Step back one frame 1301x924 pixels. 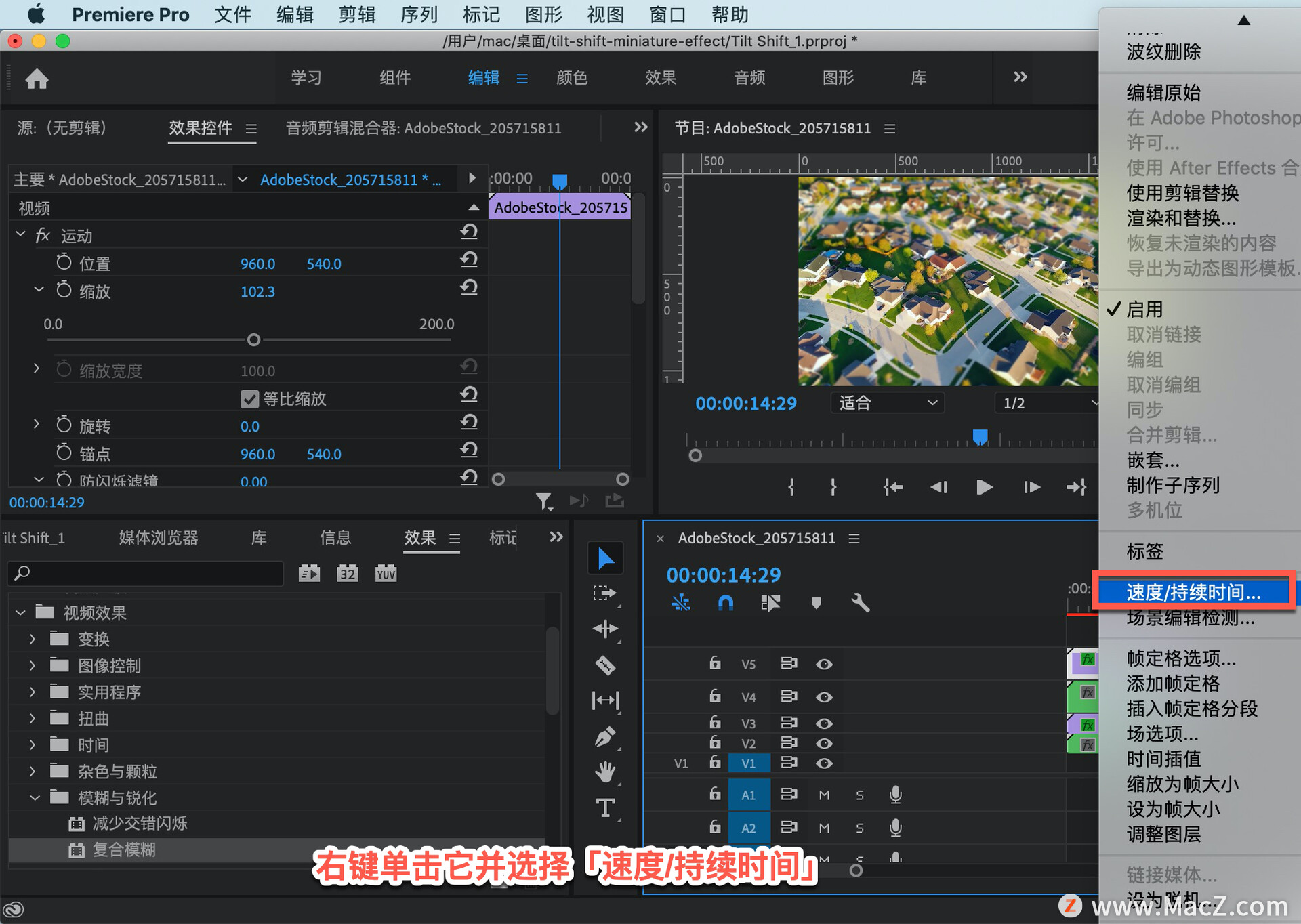(x=938, y=487)
